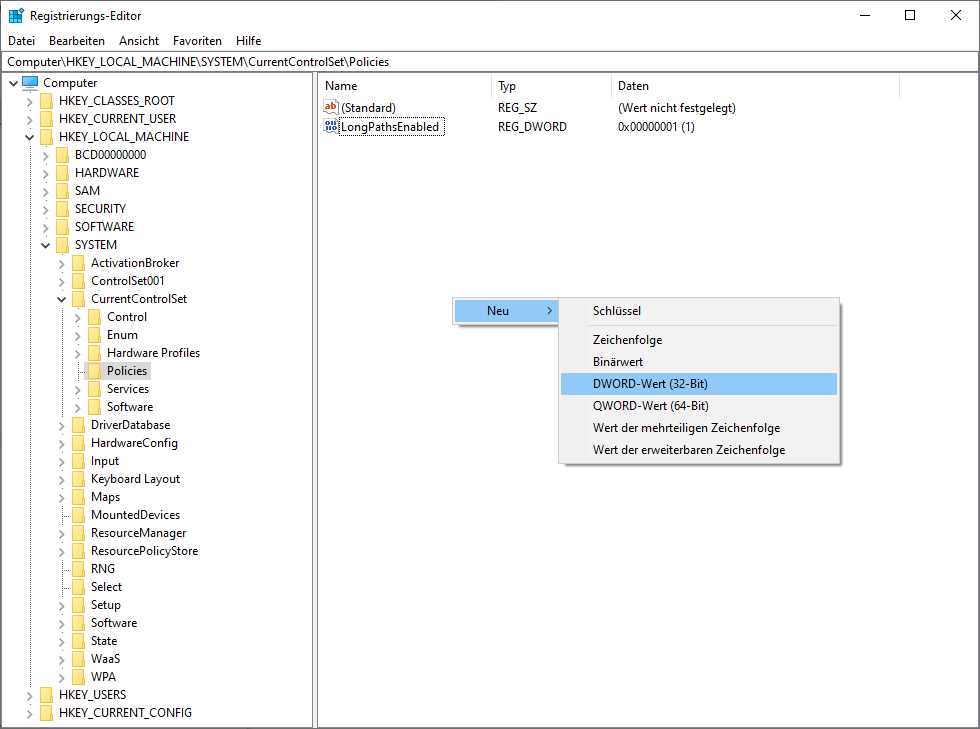980x729 pixels.
Task: Click the Neu context menu item
Action: click(x=506, y=311)
